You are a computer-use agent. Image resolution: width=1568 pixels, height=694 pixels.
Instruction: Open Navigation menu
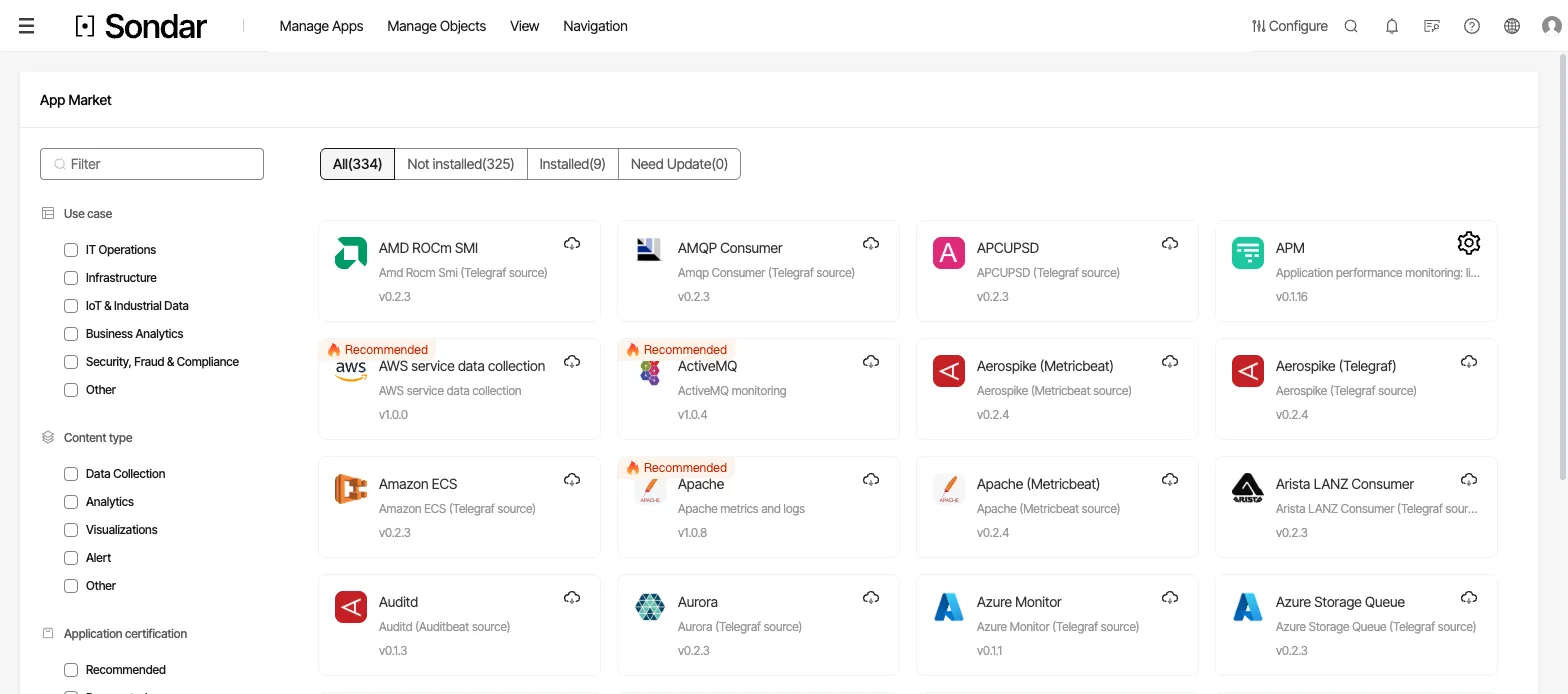click(595, 26)
